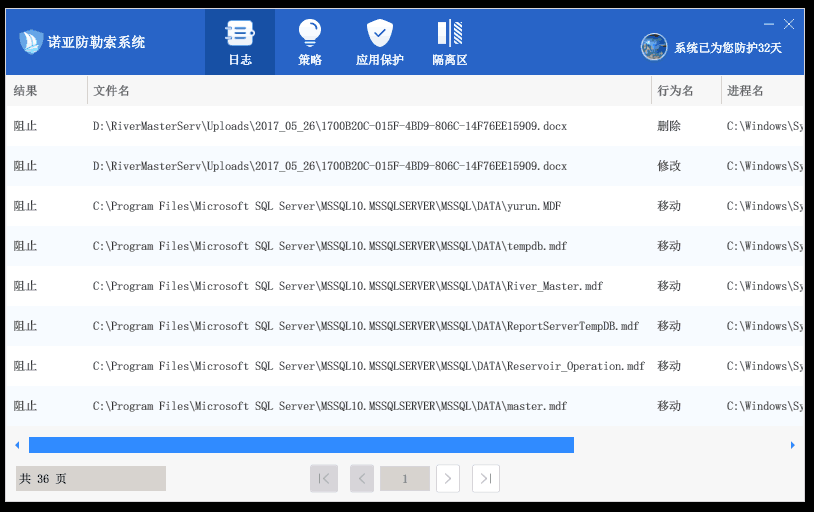The image size is (814, 512).
Task: Click the 诺亚防勒索系统 shield logo
Action: [x=31, y=42]
